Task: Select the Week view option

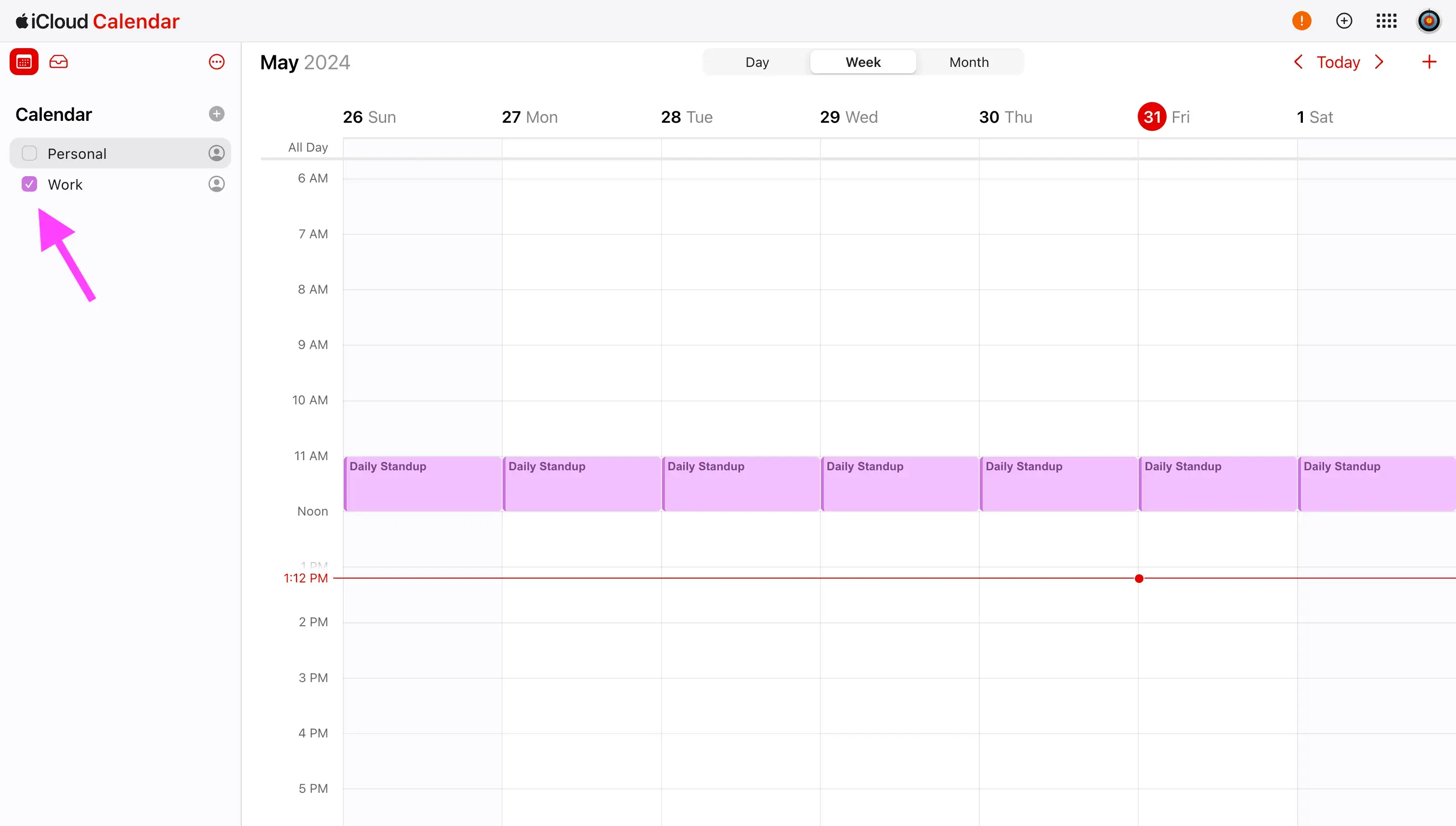Action: click(x=862, y=62)
